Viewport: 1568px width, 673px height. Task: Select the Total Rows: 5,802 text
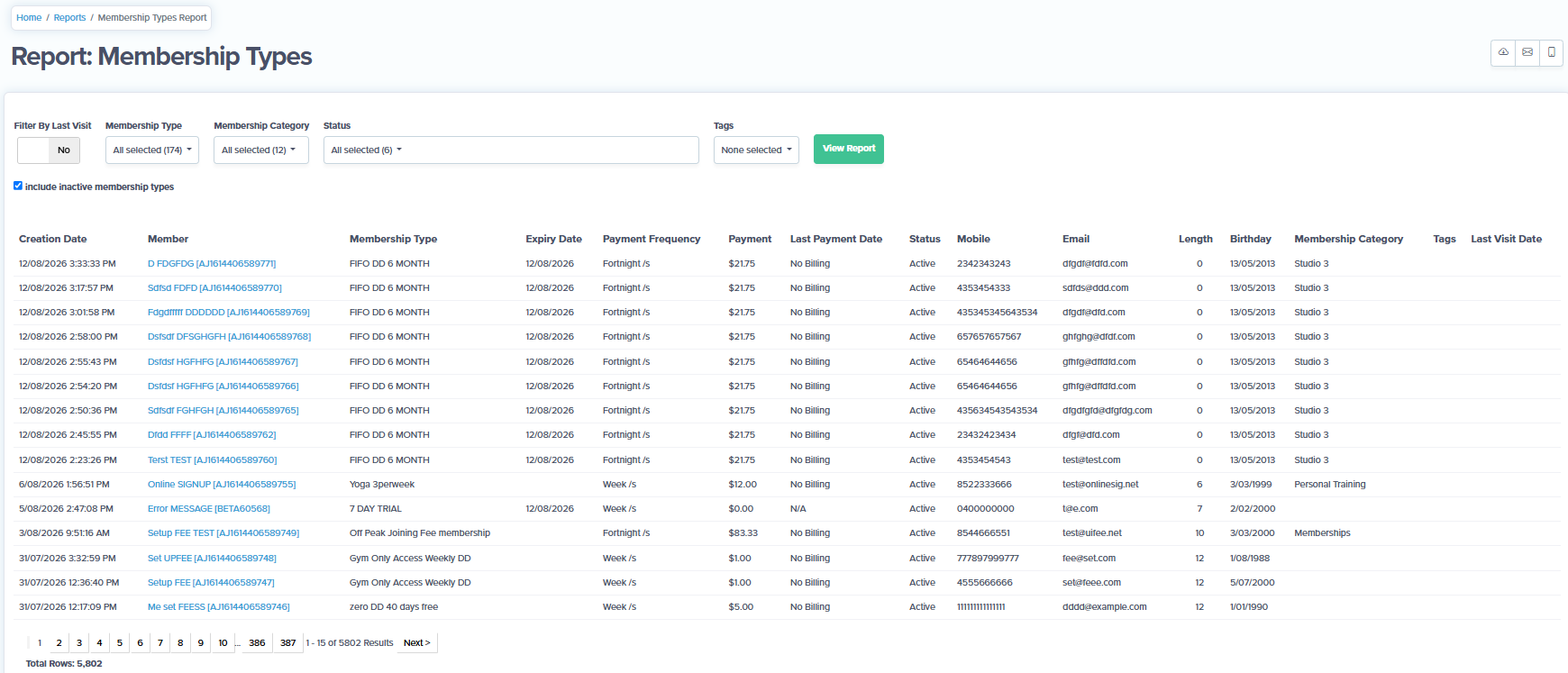pos(64,664)
